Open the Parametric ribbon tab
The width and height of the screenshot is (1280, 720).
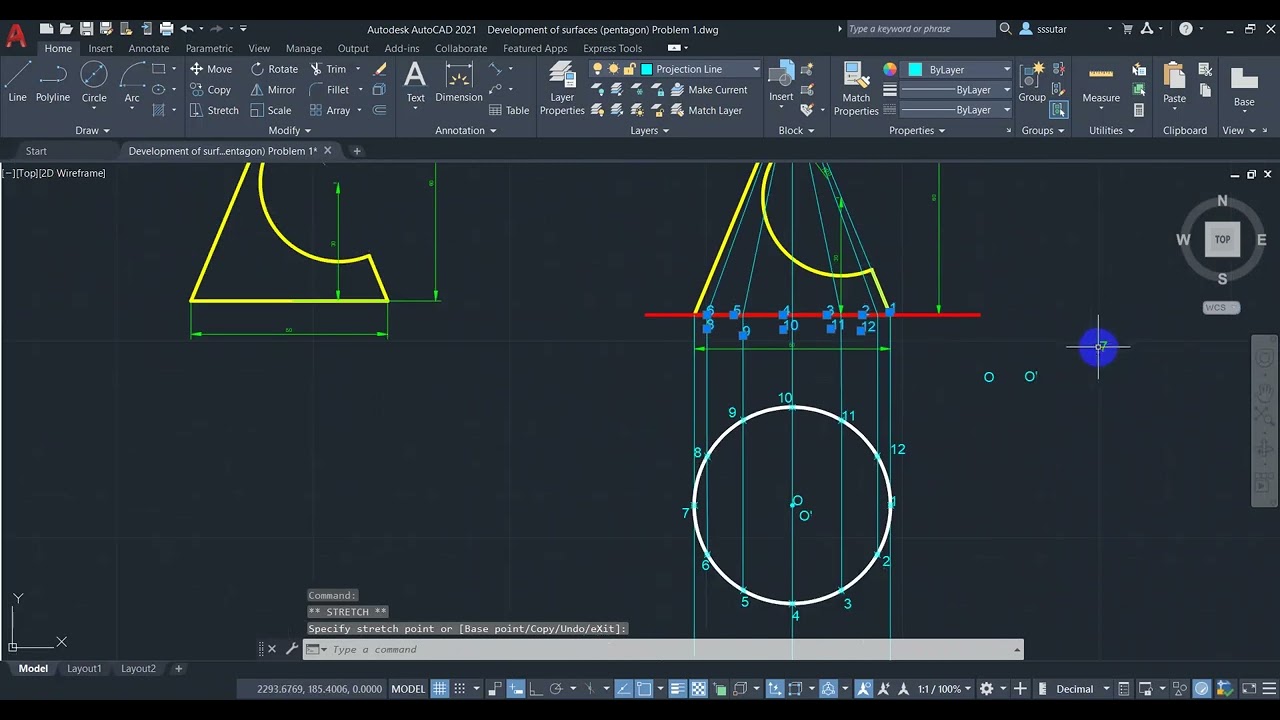(x=209, y=48)
